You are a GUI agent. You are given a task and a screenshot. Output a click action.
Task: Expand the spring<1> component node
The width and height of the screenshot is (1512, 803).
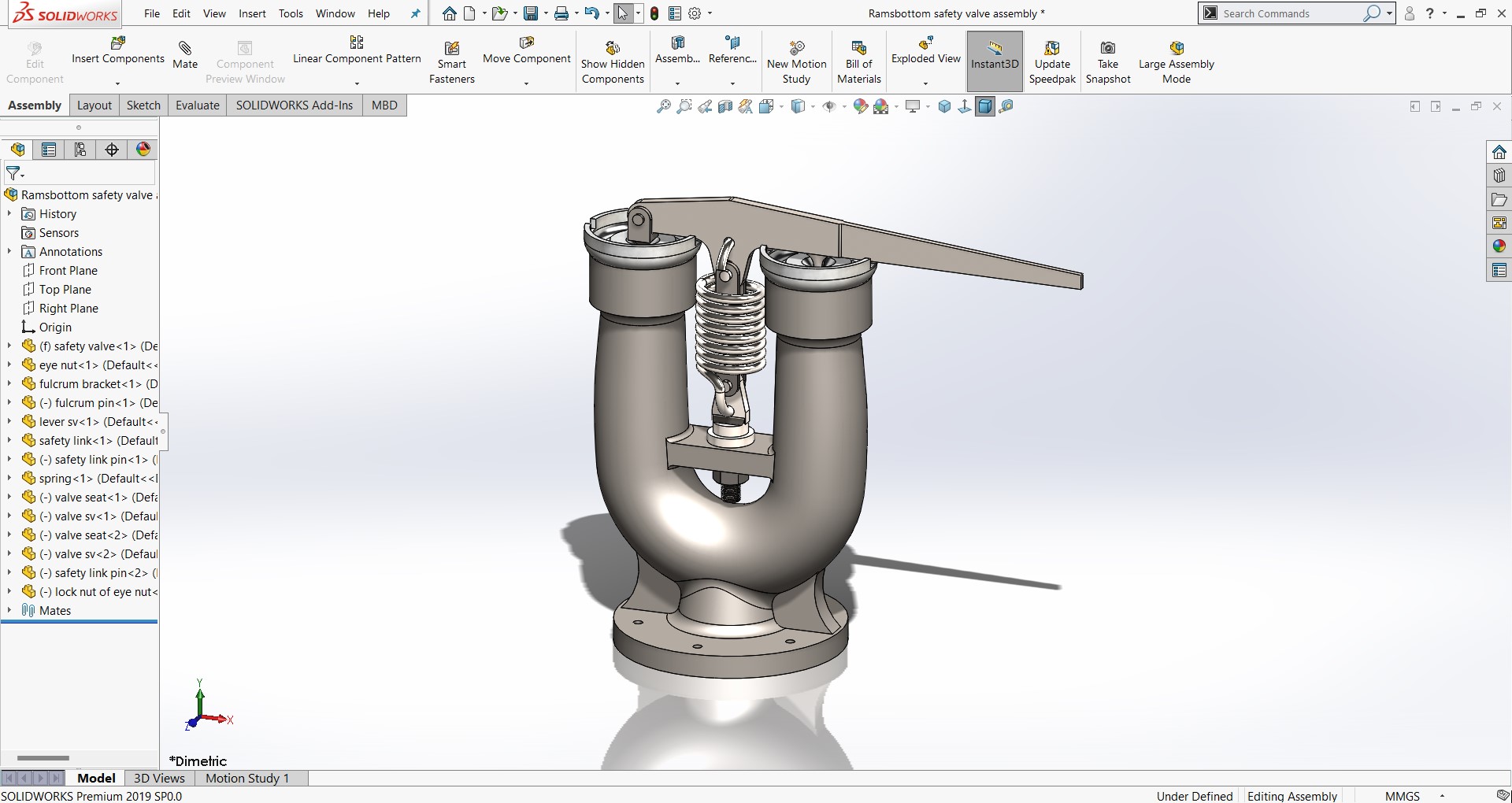9,478
